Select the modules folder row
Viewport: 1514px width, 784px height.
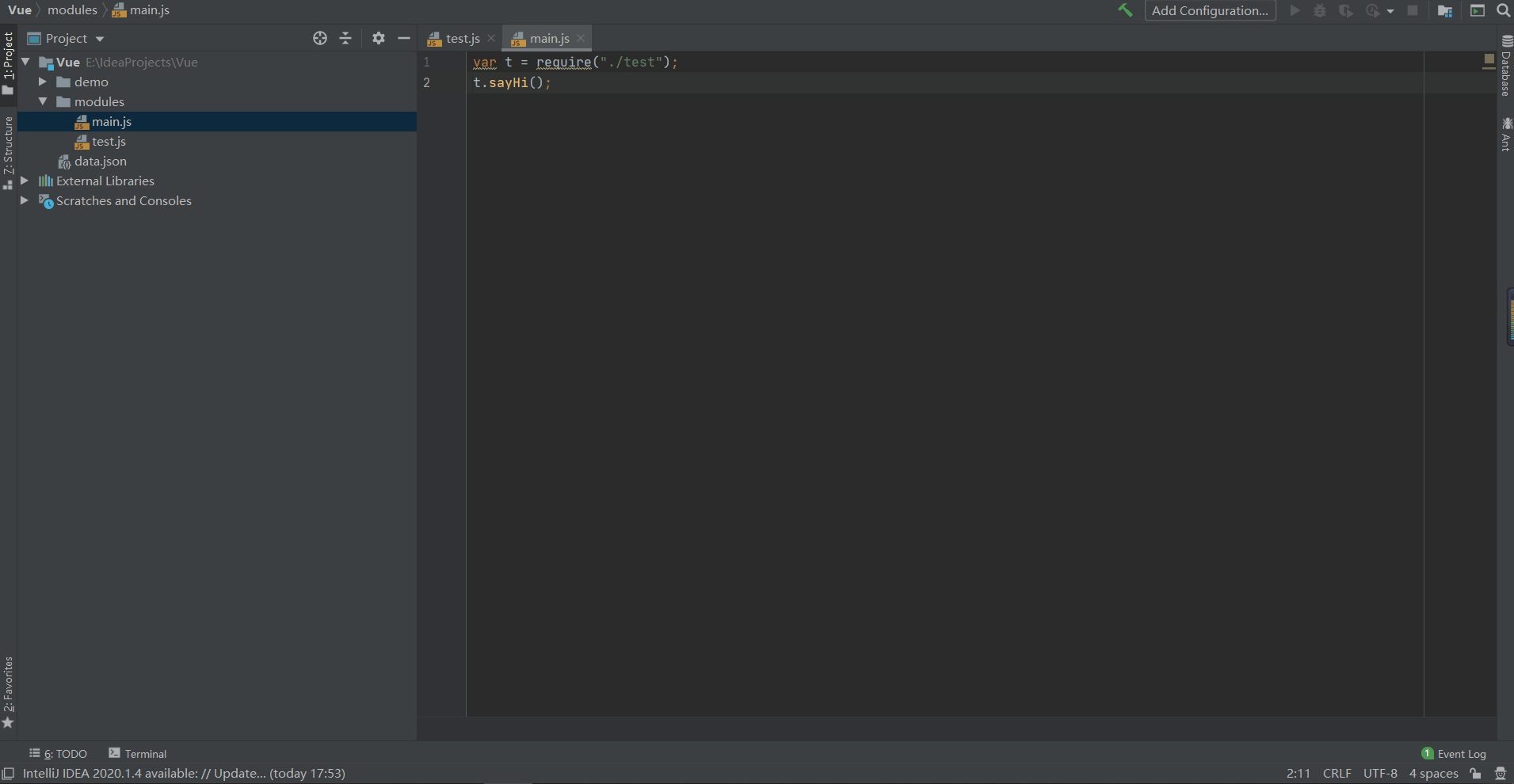click(217, 101)
